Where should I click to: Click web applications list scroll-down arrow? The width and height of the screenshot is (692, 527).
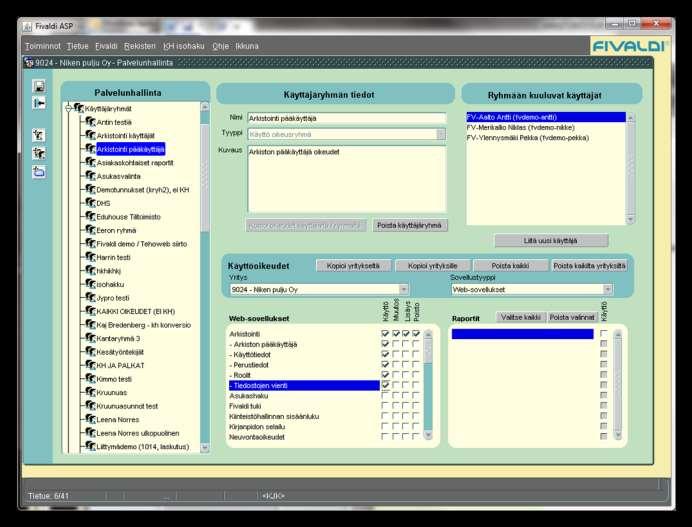point(428,435)
